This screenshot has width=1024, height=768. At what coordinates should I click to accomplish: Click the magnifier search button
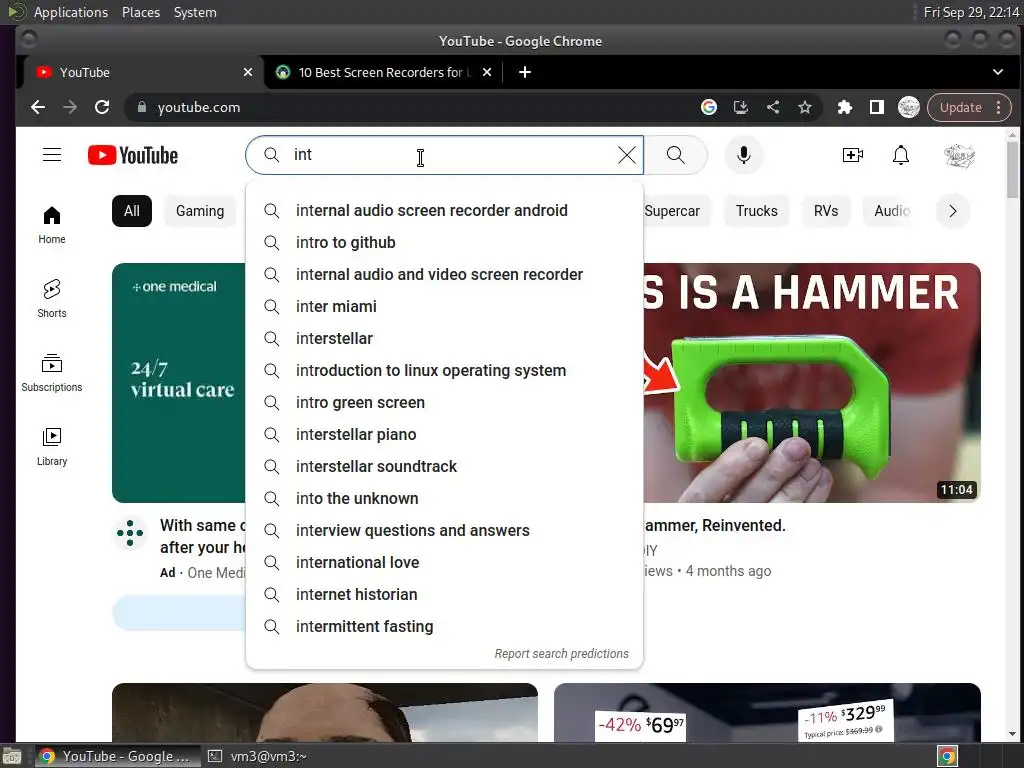[676, 155]
